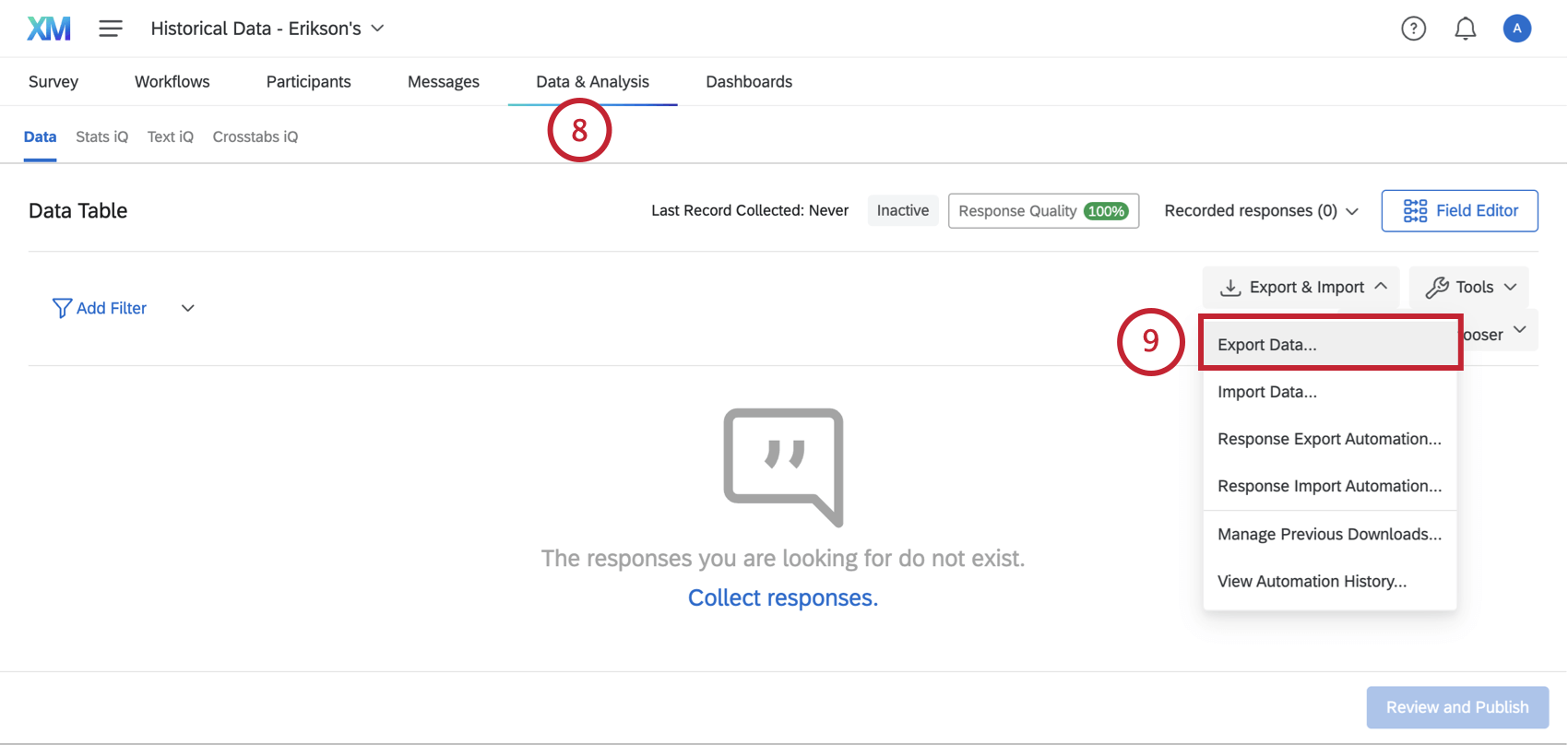Click the Review and Publish button
This screenshot has height=745, width=1568.
point(1457,707)
